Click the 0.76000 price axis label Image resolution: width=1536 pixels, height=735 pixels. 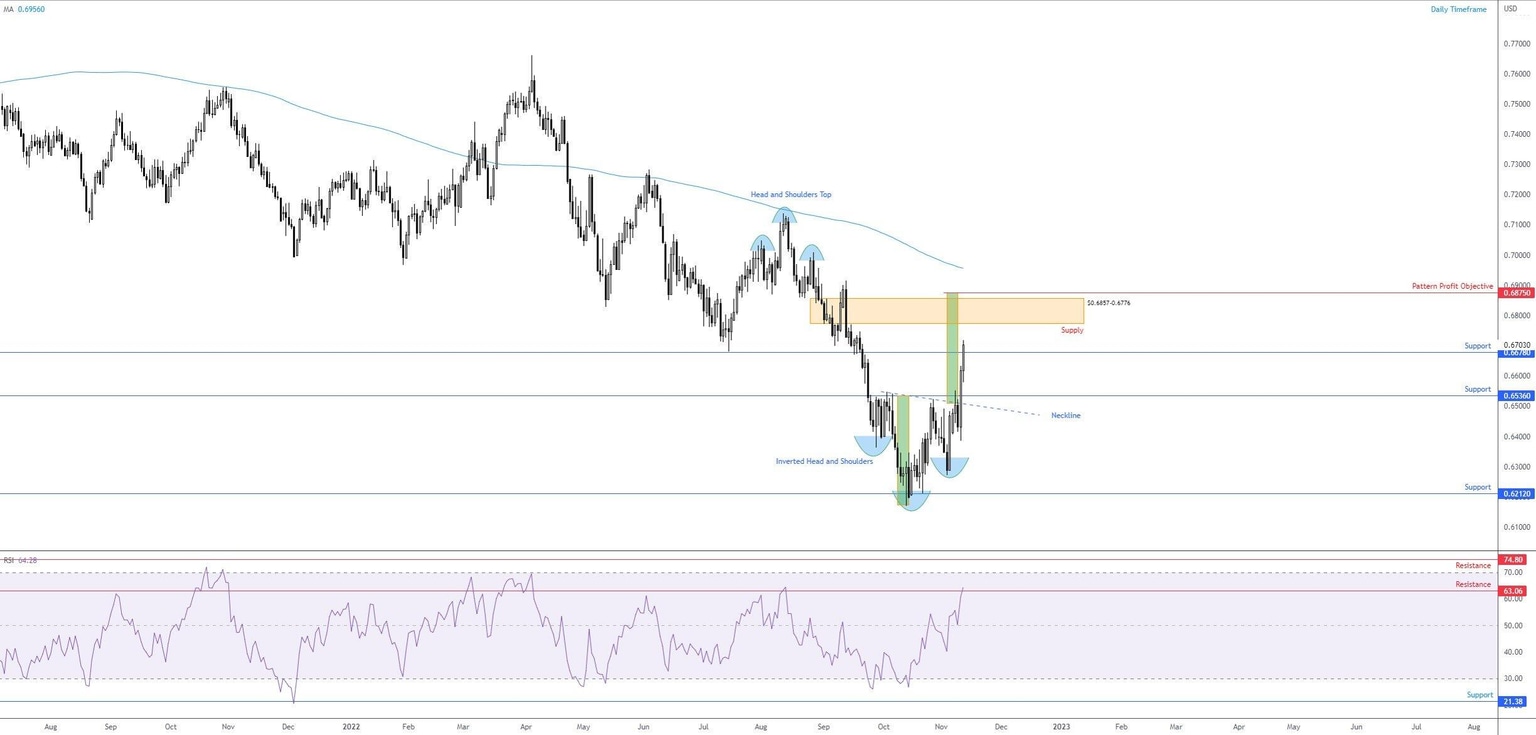click(1518, 74)
